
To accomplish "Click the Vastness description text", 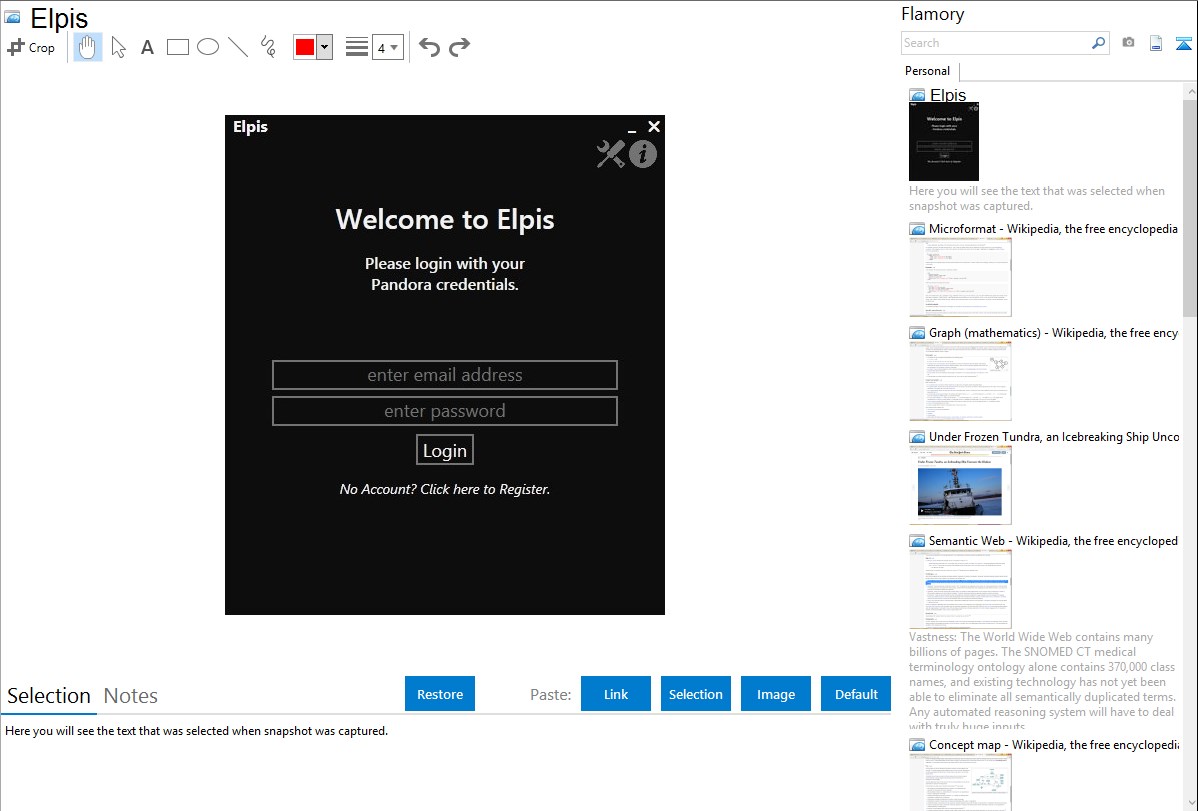I will pyautogui.click(x=1042, y=680).
